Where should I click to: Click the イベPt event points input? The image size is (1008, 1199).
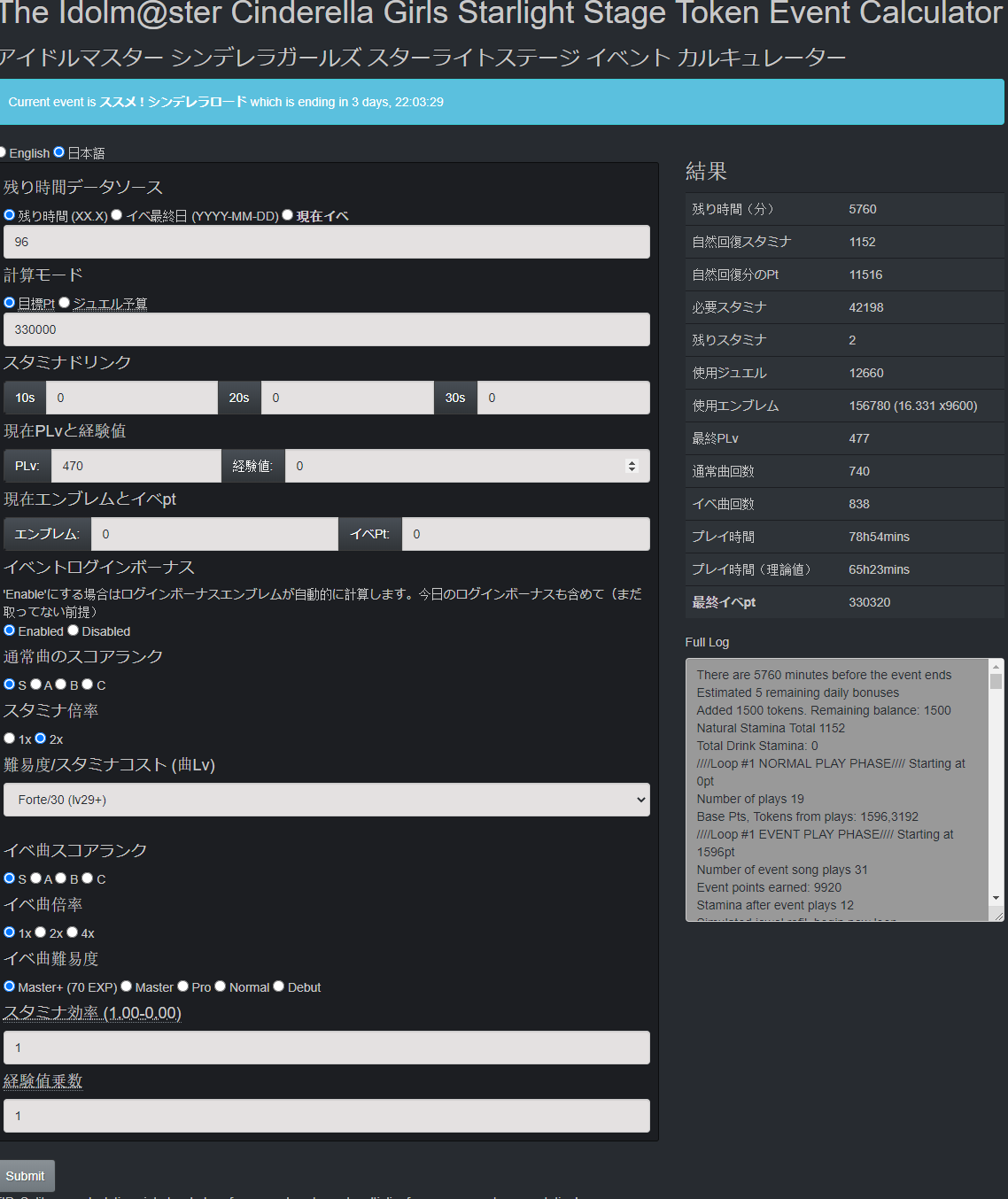[x=526, y=534]
